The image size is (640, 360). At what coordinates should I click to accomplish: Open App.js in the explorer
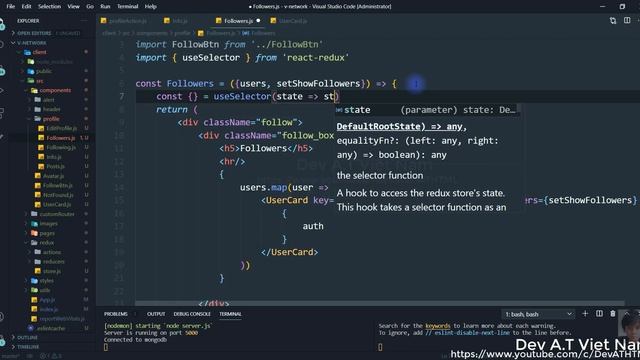point(47,300)
